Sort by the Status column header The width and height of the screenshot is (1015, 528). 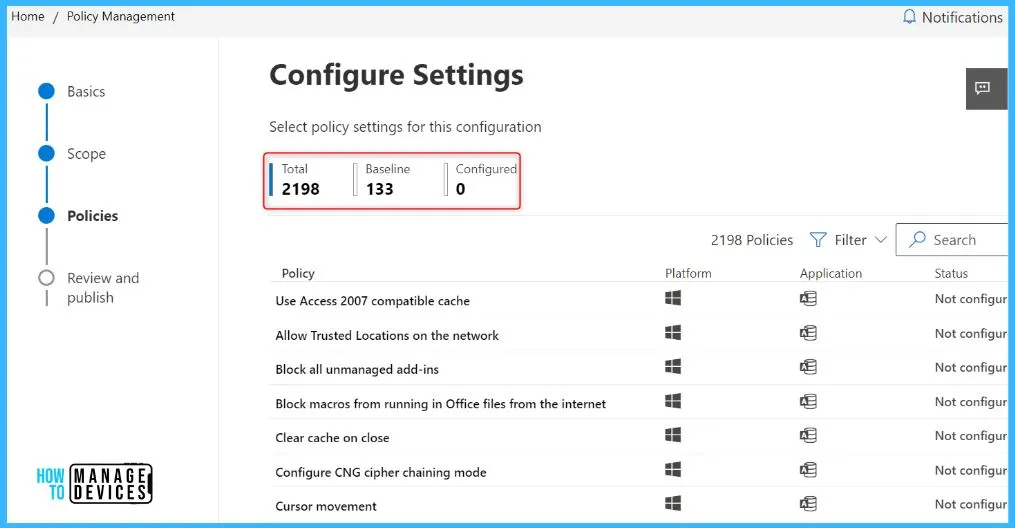[951, 274]
